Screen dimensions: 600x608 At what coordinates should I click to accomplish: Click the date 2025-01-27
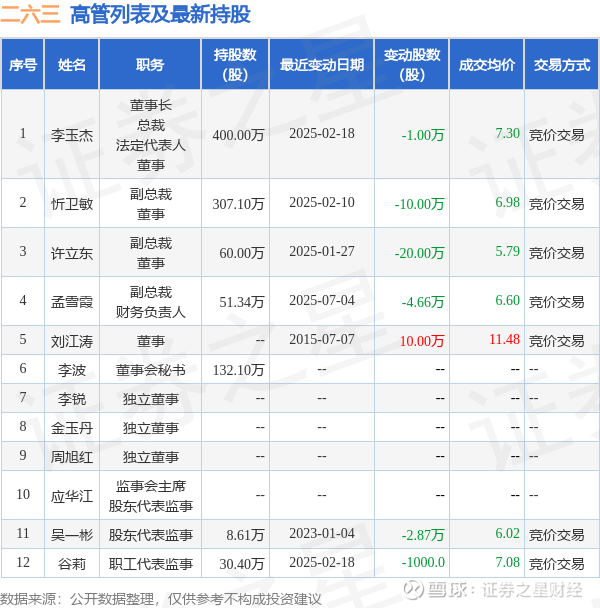322,251
